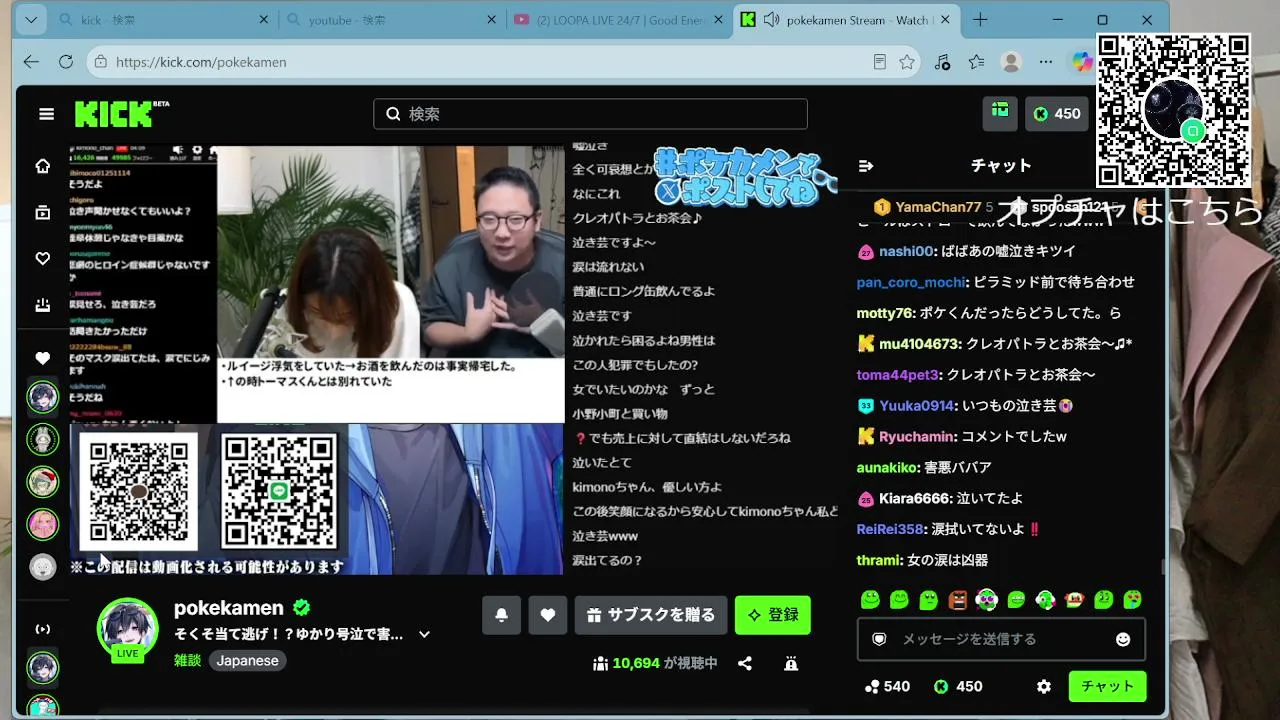Focus the メッセージを送信する chat input
1280x720 pixels.
1001,639
